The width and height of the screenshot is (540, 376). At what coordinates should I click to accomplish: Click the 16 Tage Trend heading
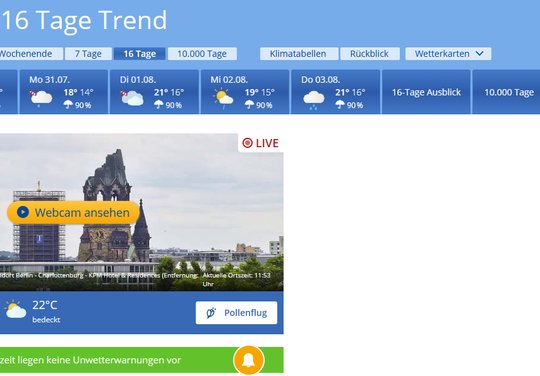pos(84,20)
